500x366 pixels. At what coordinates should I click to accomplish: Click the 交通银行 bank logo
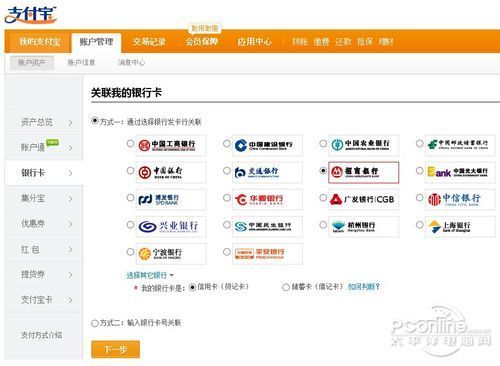[x=267, y=172]
